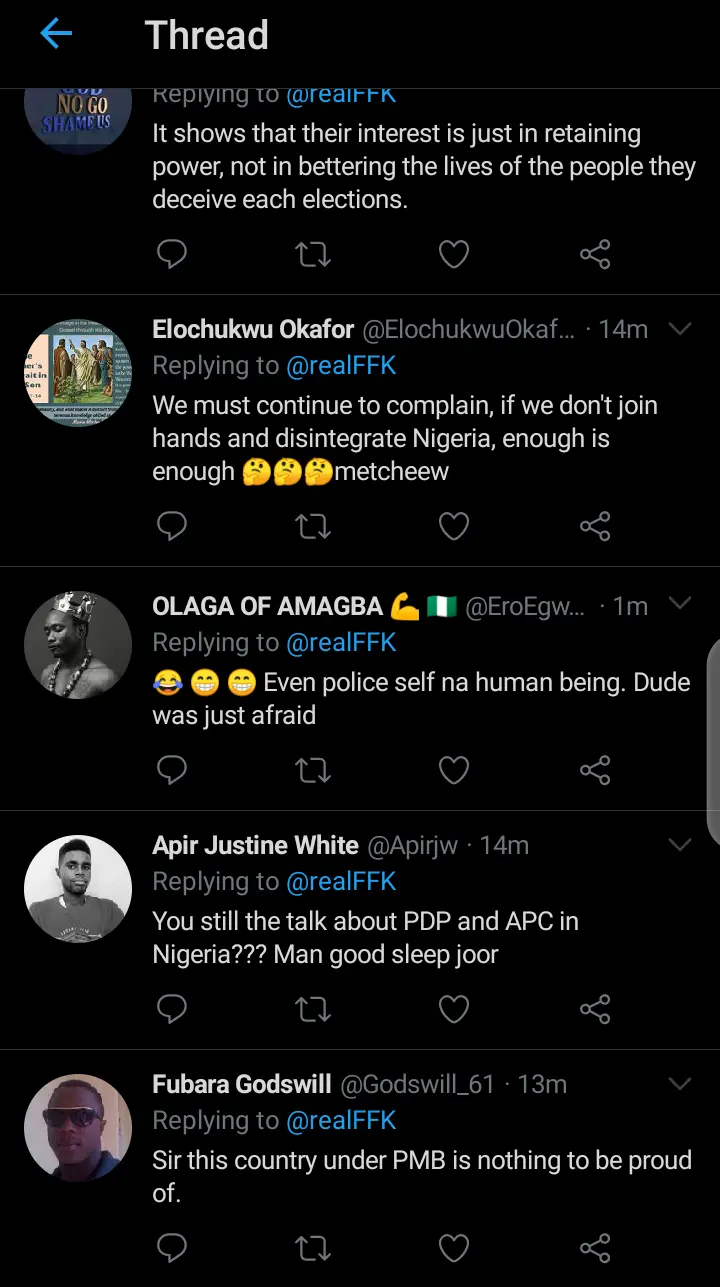Retweet Elochukwu Okafor's tweet
The image size is (720, 1287).
pos(314,526)
